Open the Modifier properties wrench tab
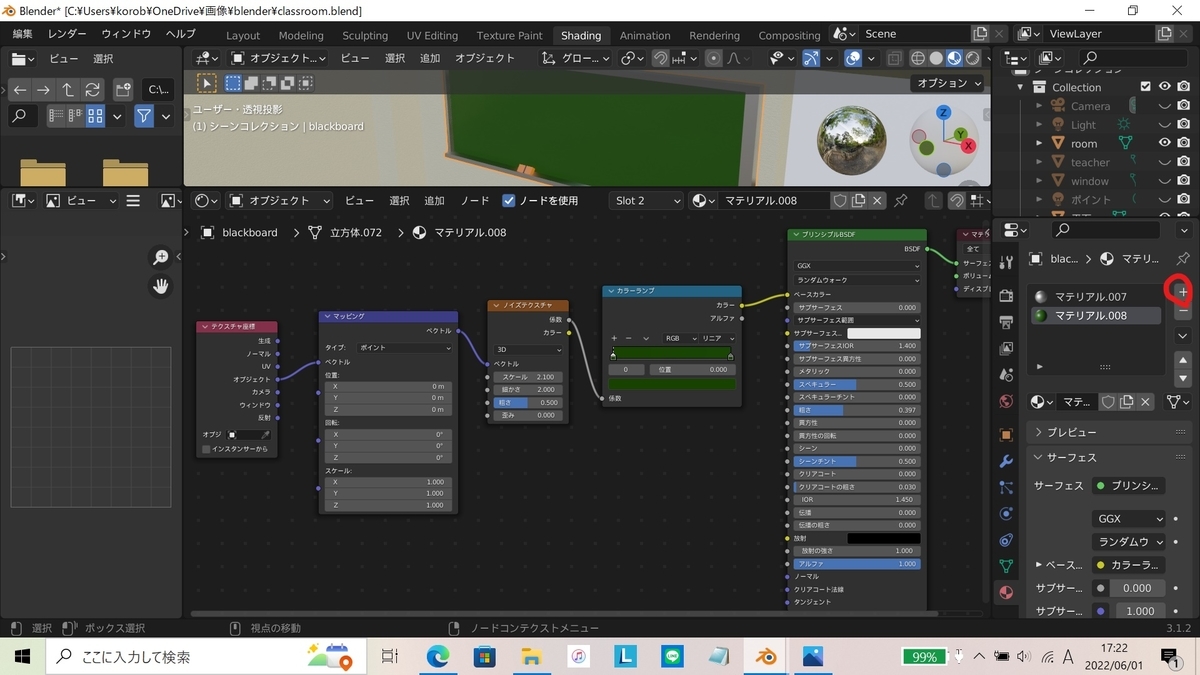Screen dimensions: 1200x675 click(x=1006, y=462)
